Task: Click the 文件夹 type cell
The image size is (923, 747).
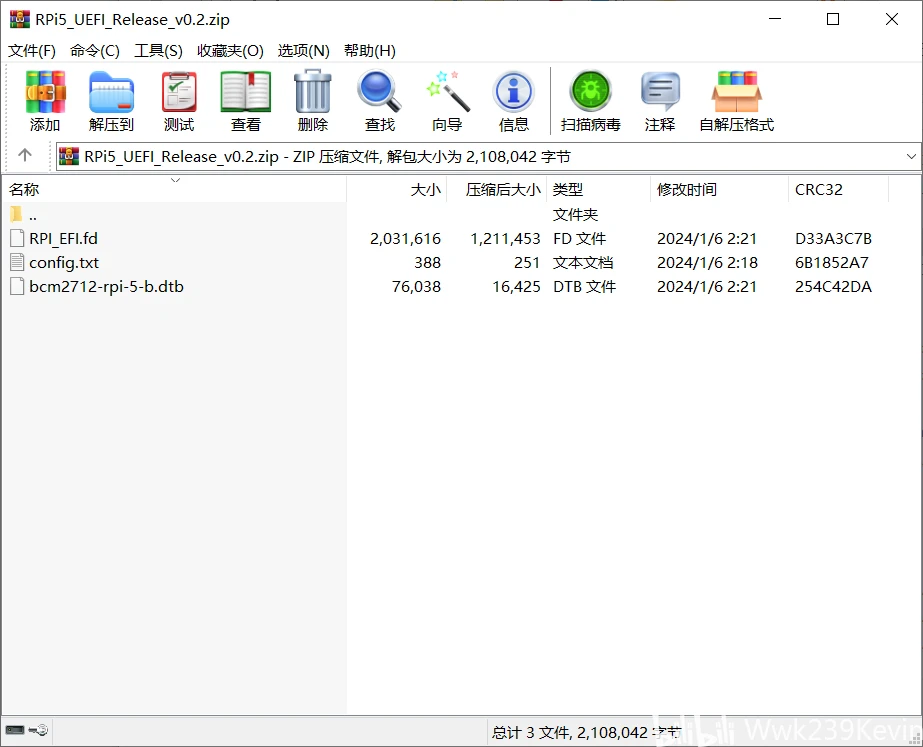Action: 575,214
